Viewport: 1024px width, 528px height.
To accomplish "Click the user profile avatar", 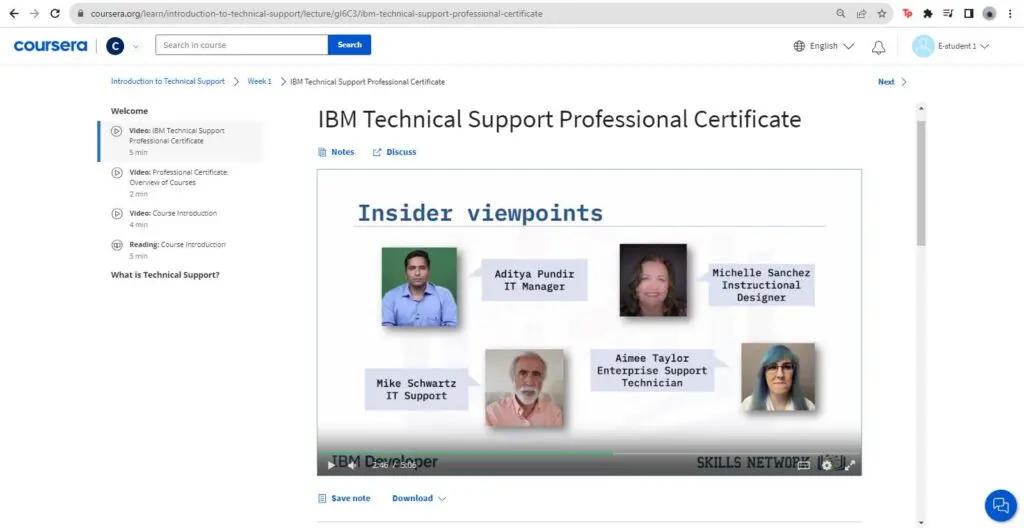I will pos(923,46).
